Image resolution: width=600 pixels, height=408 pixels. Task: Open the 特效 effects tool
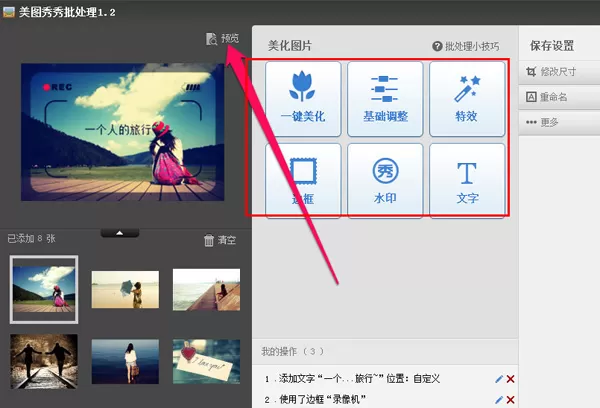[467, 99]
